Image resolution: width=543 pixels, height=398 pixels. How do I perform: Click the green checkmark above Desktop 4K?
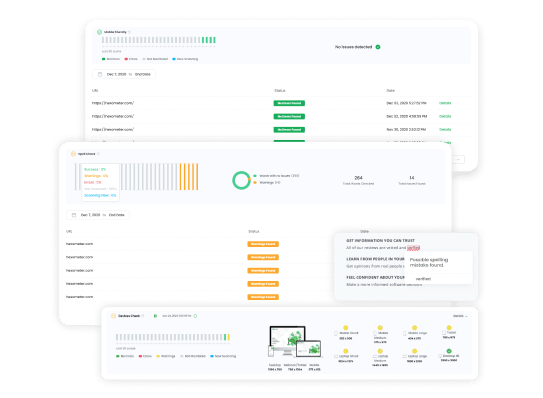[449, 351]
